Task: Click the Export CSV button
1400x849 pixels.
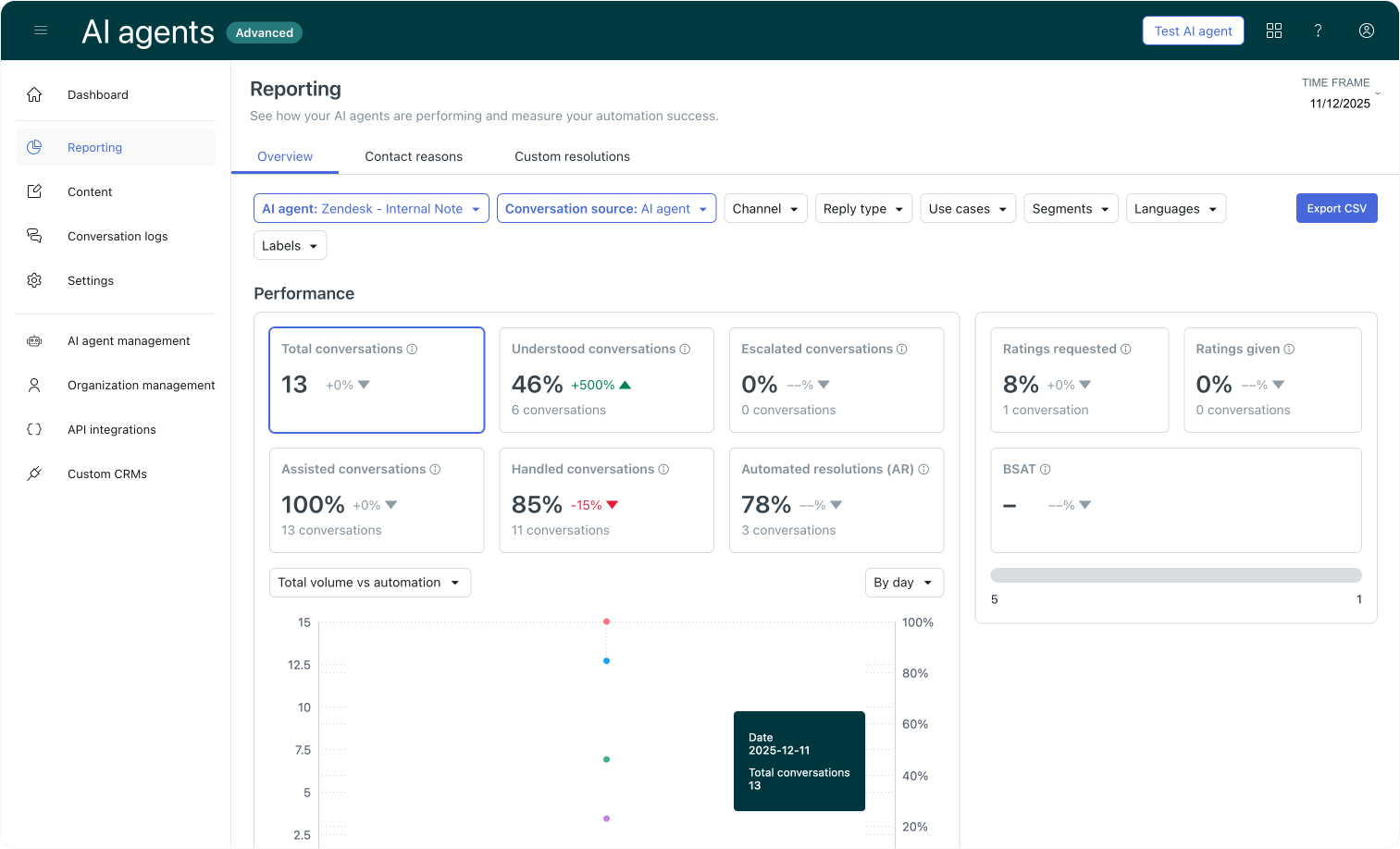Action: pyautogui.click(x=1336, y=209)
